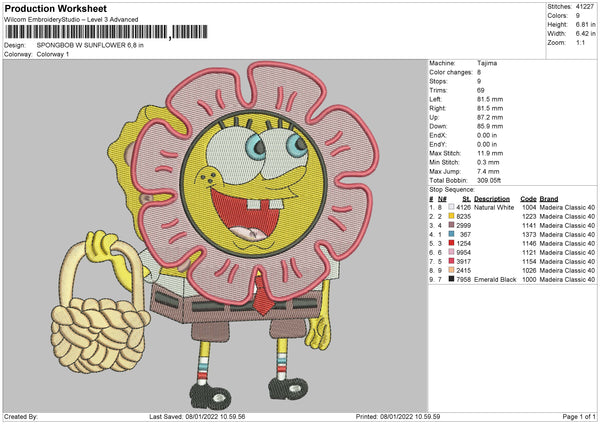600x424 pixels.
Task: Click the SpongeBob embroidery design preview
Action: (x=215, y=236)
